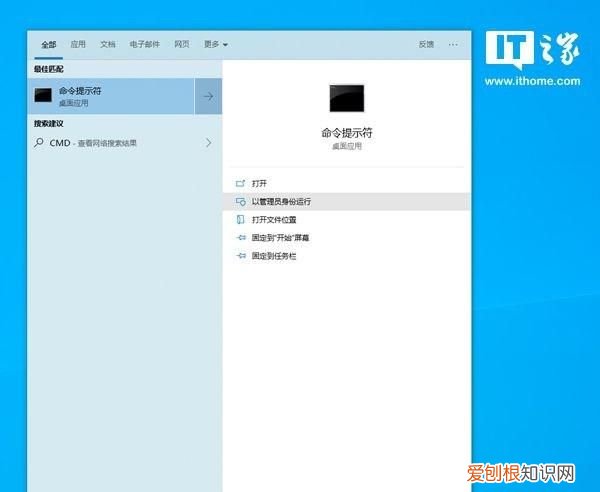This screenshot has height=492, width=600.
Task: Click the 反馈 button
Action: [x=426, y=44]
